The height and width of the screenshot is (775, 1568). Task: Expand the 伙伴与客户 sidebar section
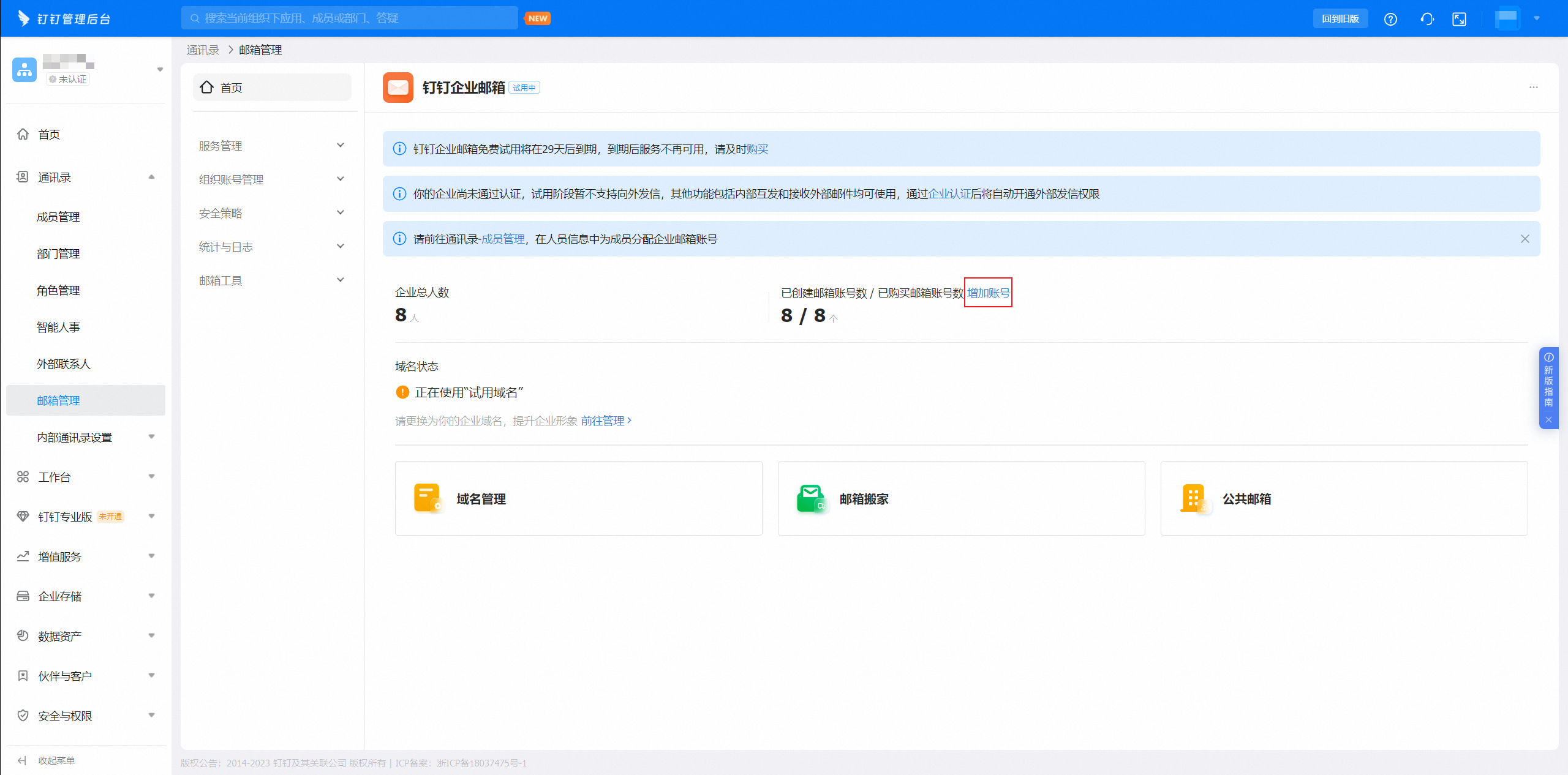tap(152, 675)
